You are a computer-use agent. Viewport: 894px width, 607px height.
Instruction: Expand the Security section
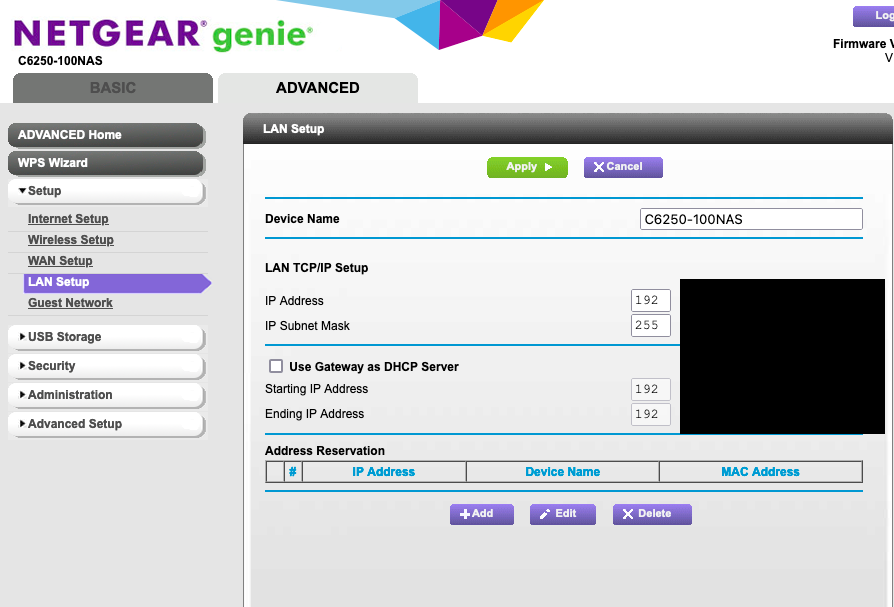(106, 366)
